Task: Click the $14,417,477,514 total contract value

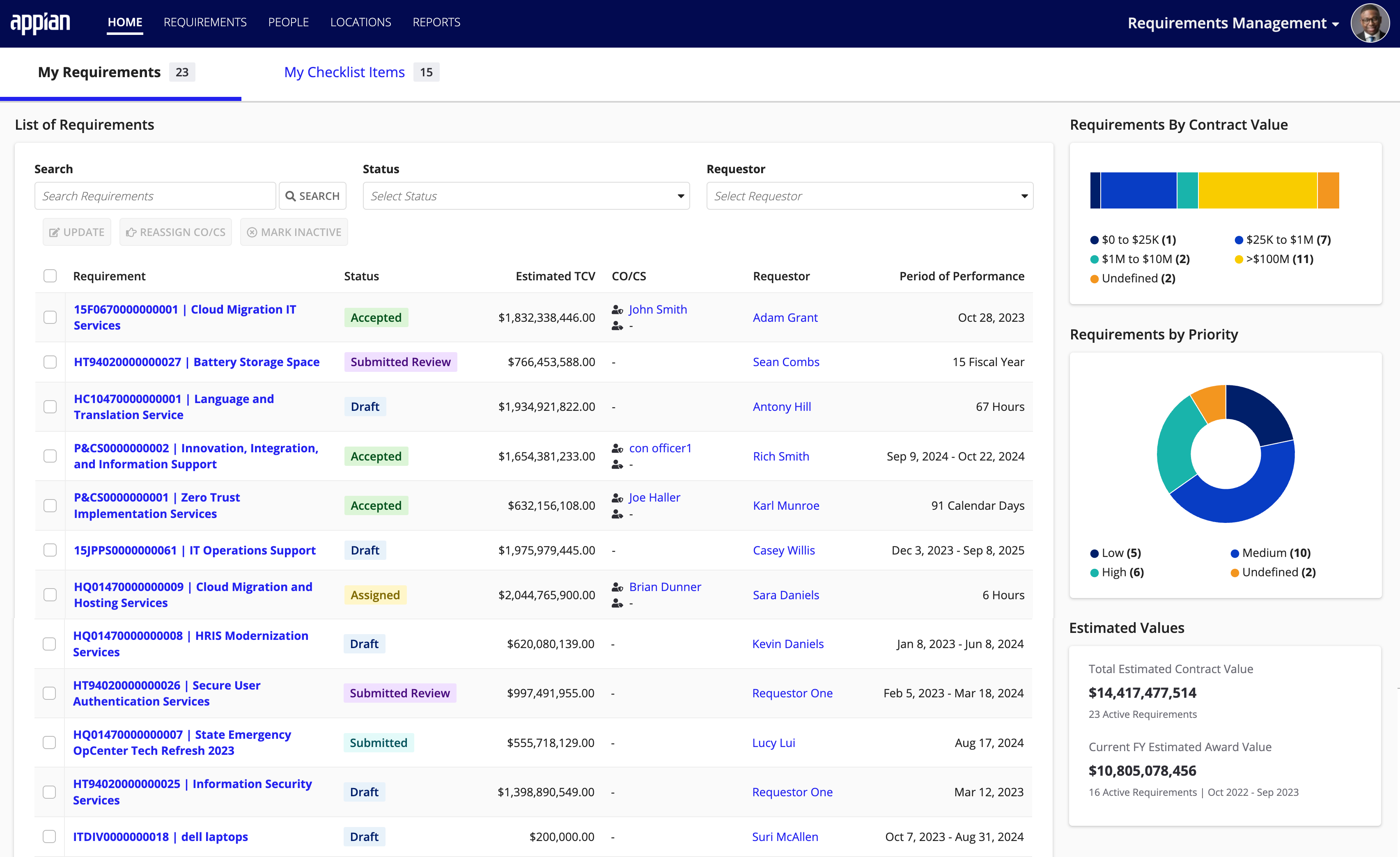Action: (1143, 692)
